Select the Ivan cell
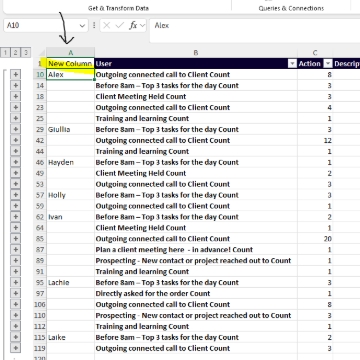The image size is (360, 360). 70,217
